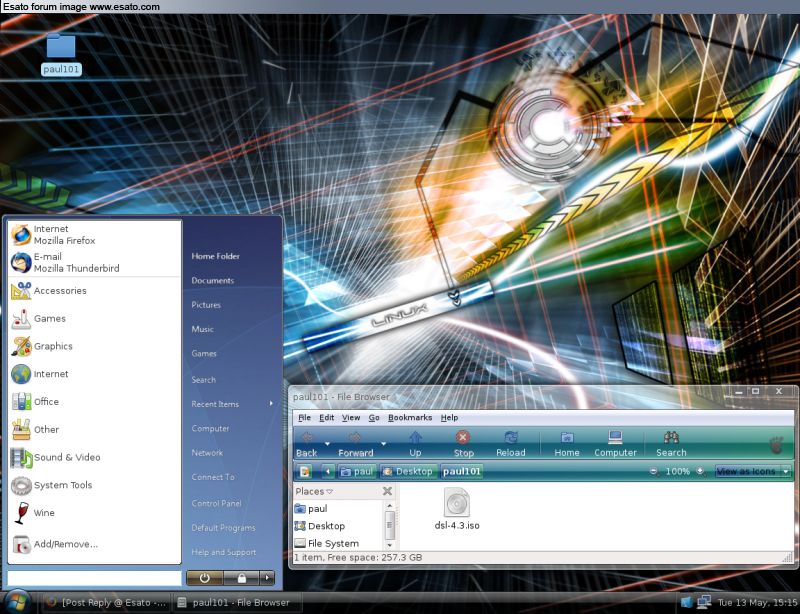The width and height of the screenshot is (800, 614).
Task: Click the Desktop path bar button
Action: tap(408, 471)
